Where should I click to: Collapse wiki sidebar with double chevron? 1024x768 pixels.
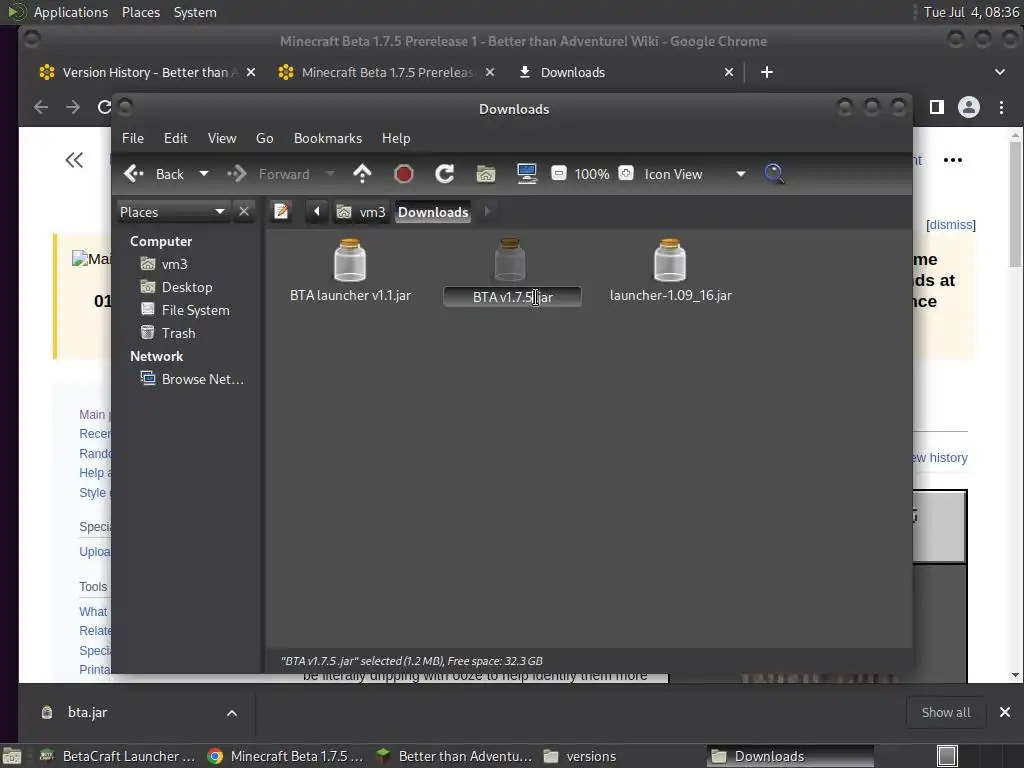click(x=74, y=160)
